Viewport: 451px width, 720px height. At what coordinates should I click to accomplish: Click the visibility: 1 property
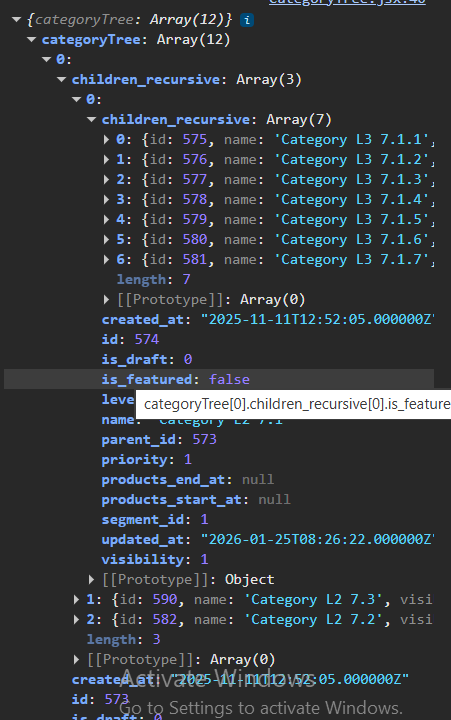(x=155, y=560)
